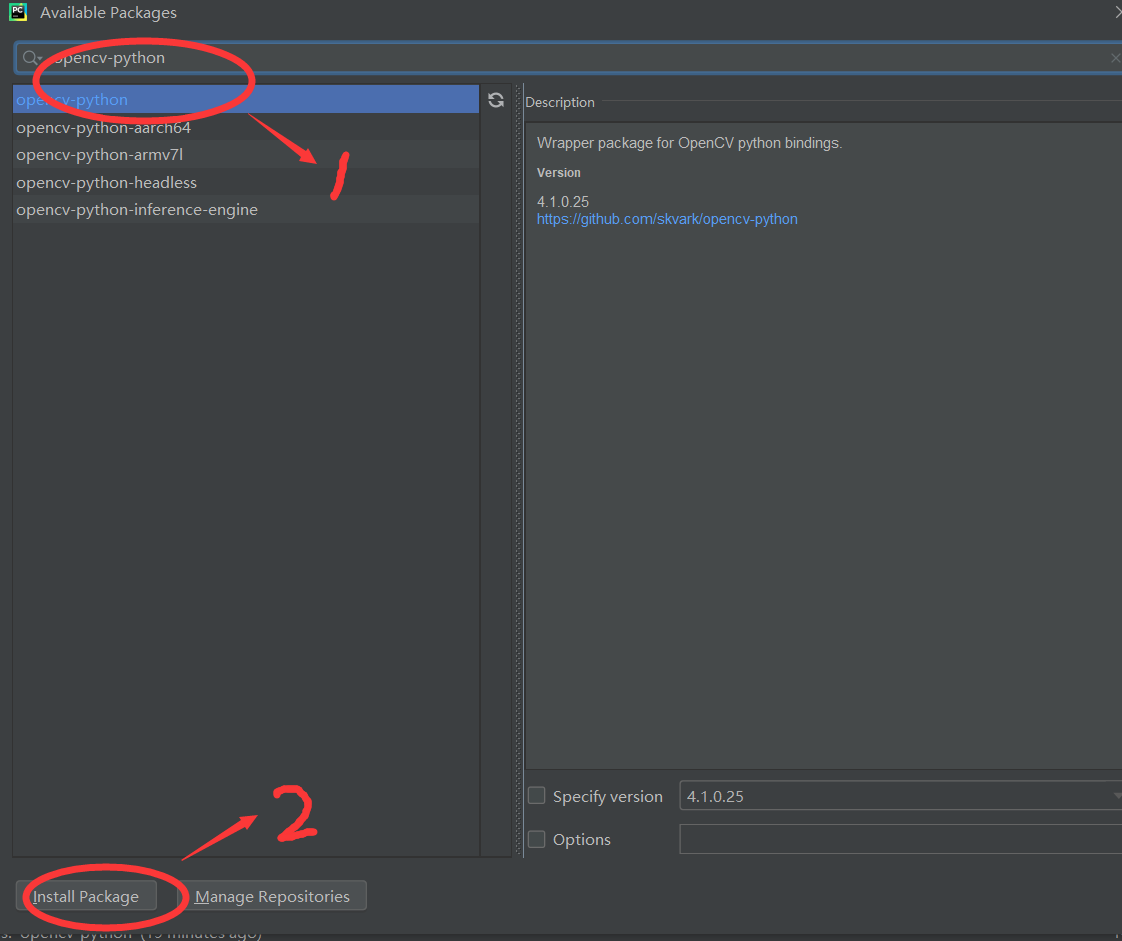This screenshot has width=1122, height=941.
Task: Close the Available Packages dialog
Action: 1117,12
